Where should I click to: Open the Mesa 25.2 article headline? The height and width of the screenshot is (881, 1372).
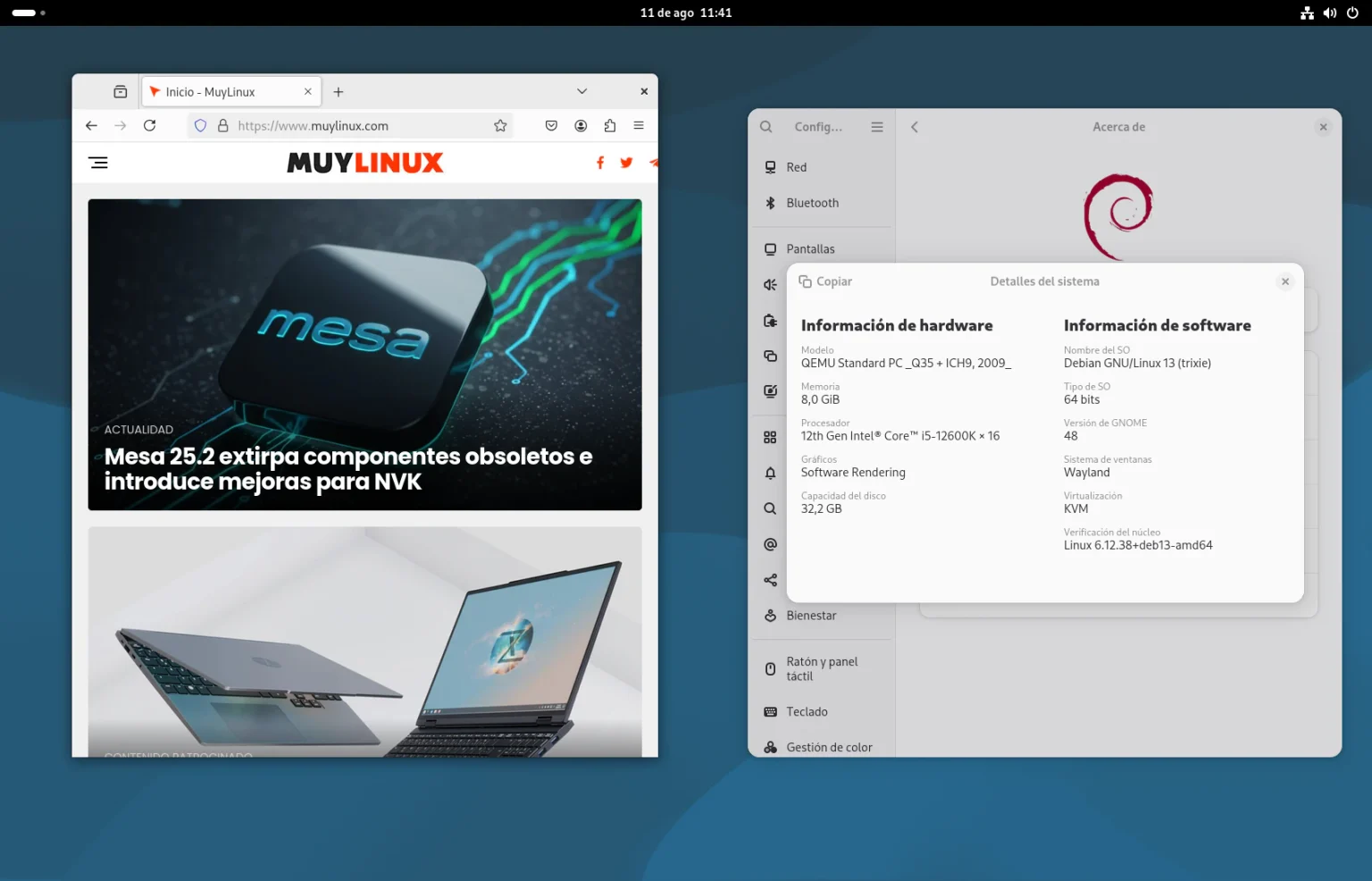pos(348,469)
